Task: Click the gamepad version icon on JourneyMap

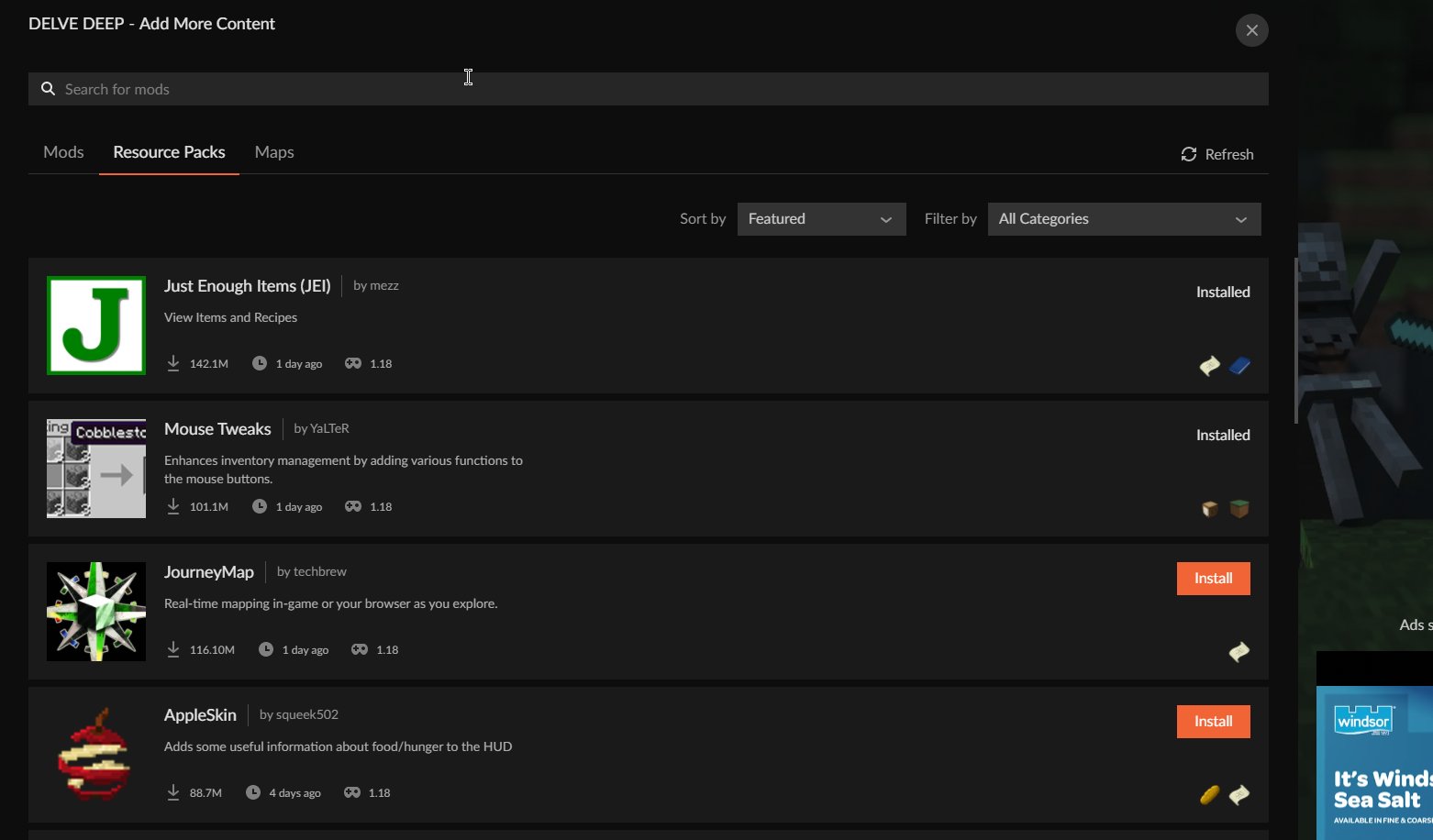Action: pyautogui.click(x=360, y=649)
